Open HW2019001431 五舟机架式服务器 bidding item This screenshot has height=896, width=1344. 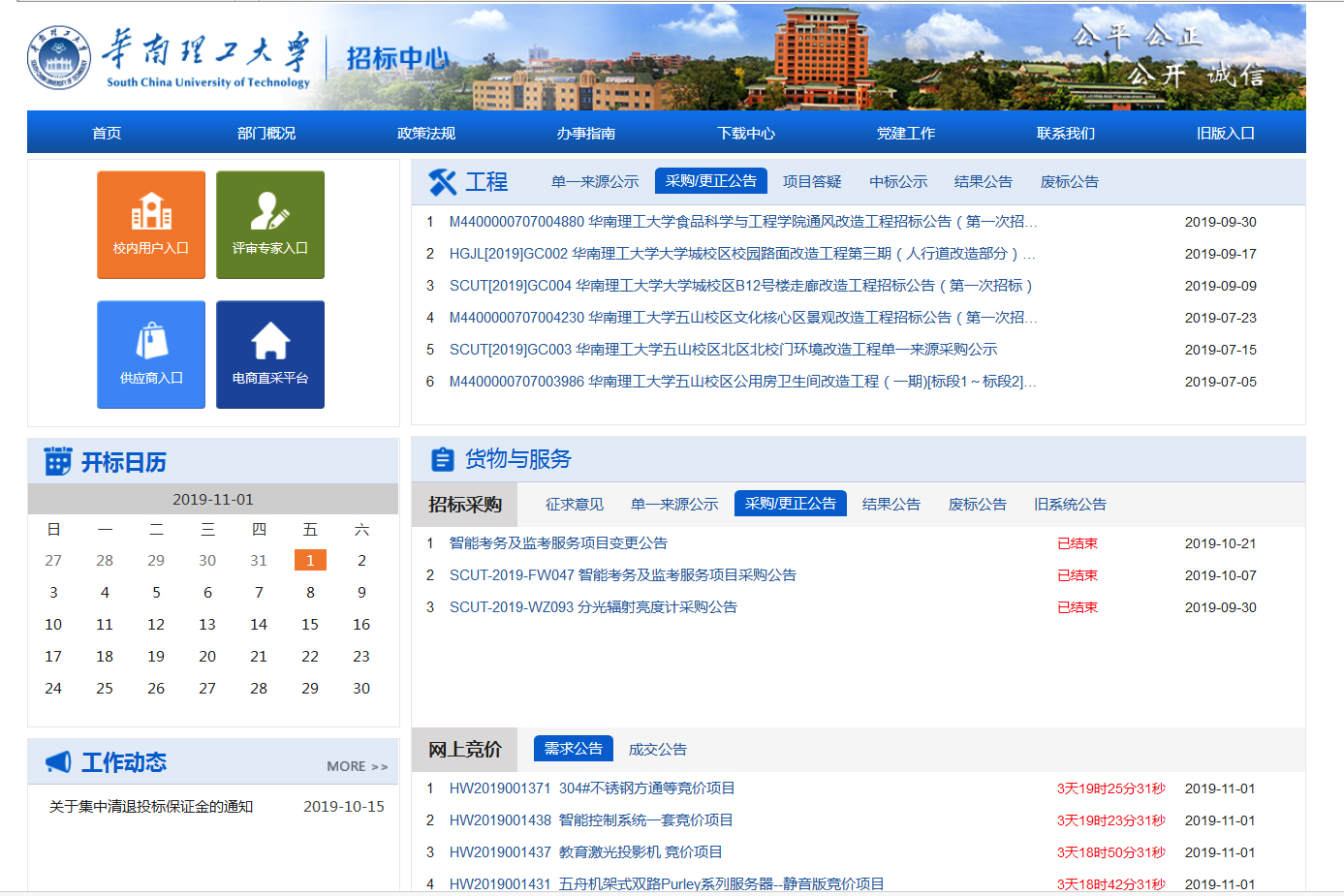(667, 883)
